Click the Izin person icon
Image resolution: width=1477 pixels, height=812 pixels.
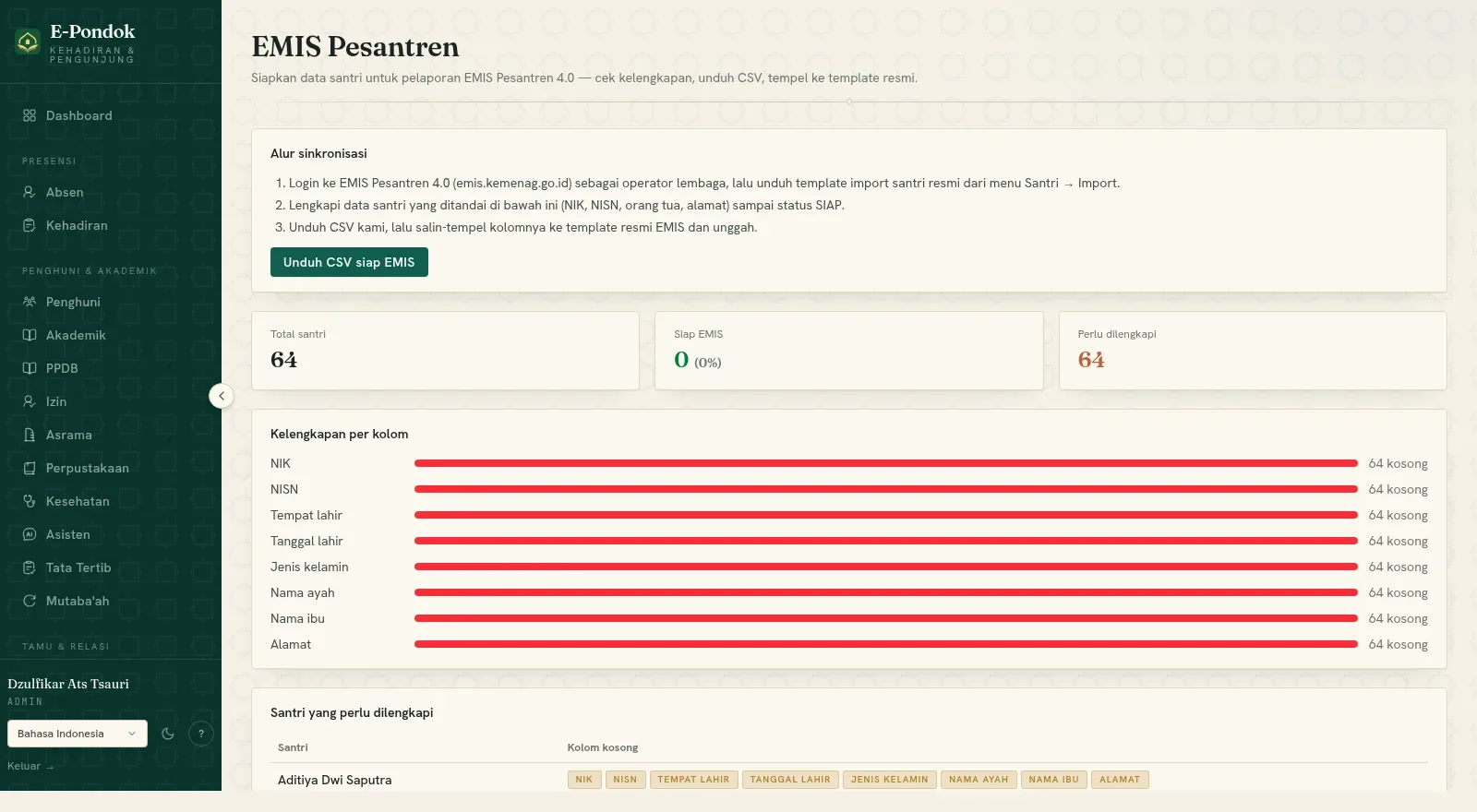coord(30,401)
